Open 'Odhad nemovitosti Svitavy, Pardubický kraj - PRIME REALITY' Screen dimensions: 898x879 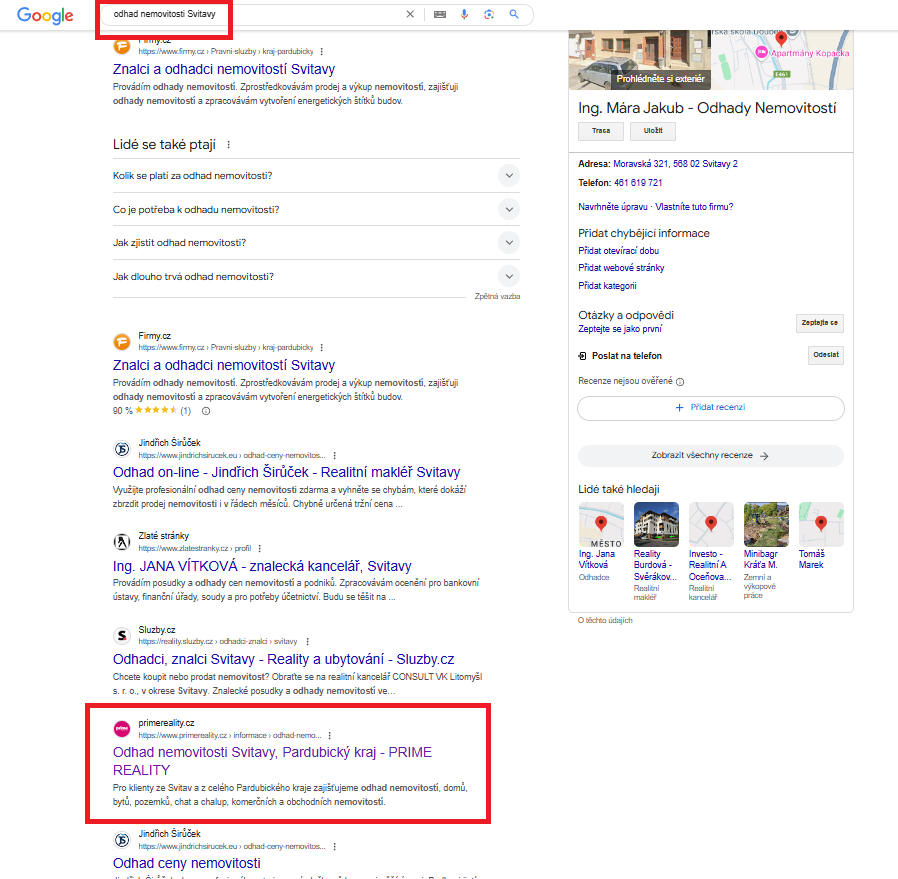(x=273, y=762)
